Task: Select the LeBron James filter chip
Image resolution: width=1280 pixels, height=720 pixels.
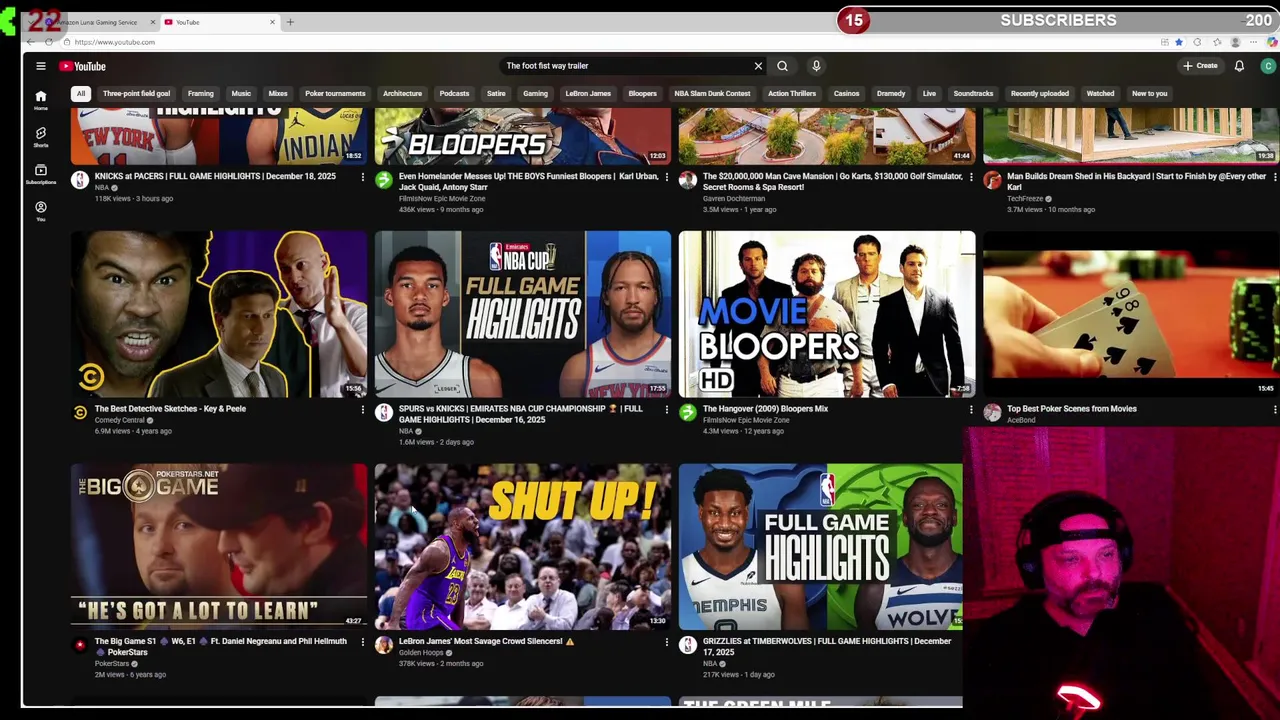Action: coord(588,94)
